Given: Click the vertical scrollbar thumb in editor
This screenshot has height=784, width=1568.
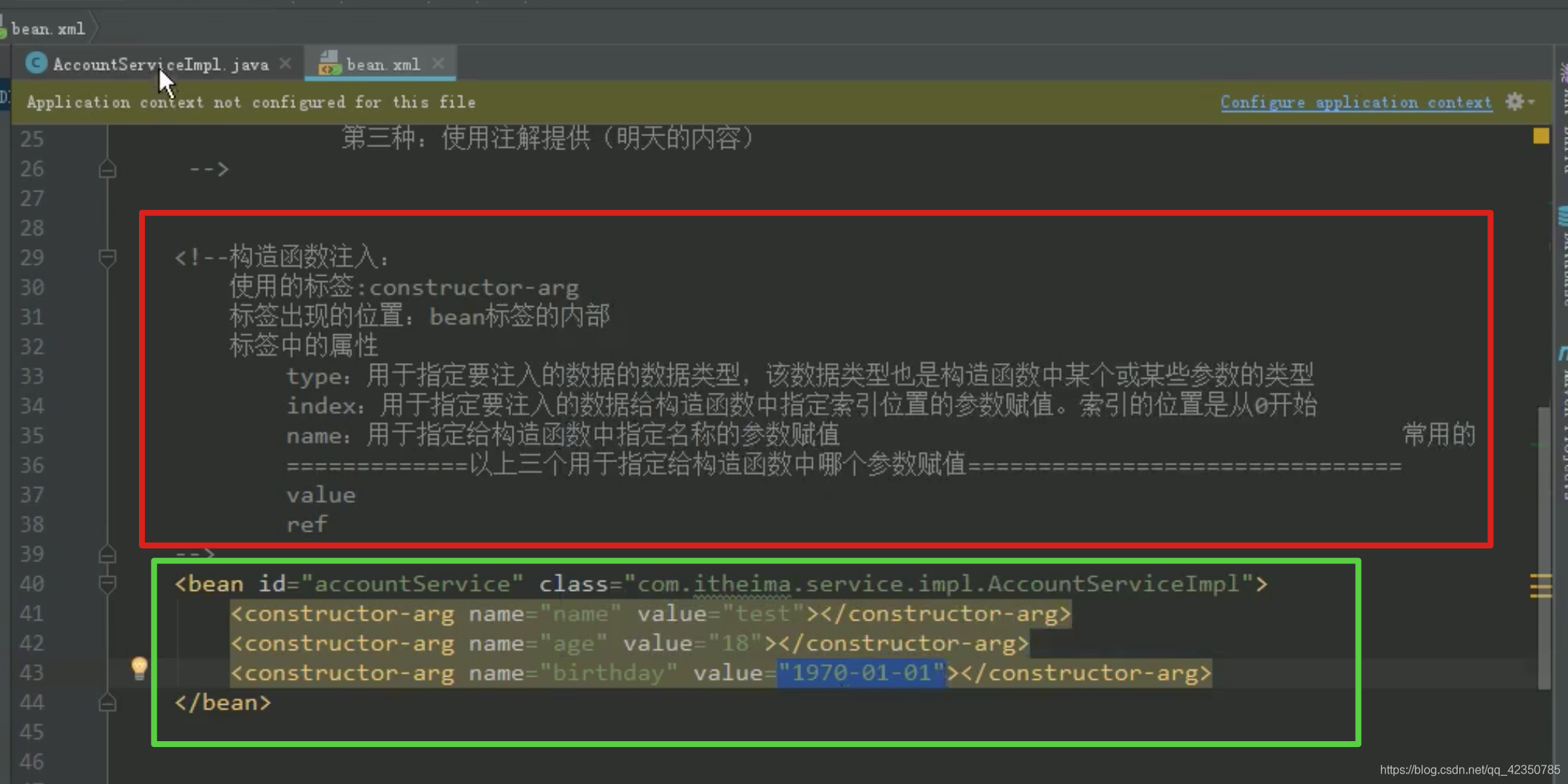Looking at the screenshot, I should (1544, 547).
